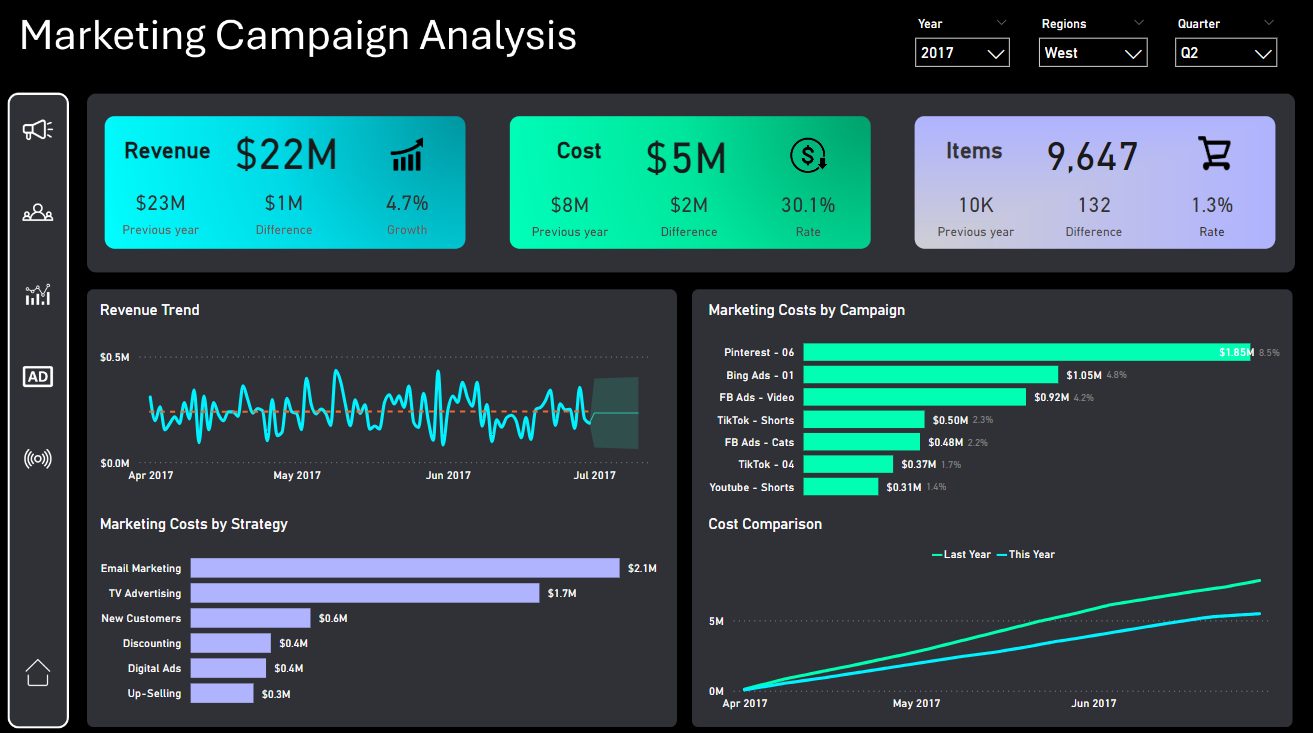Image resolution: width=1313 pixels, height=733 pixels.
Task: Click the $1.85M Pinterest data label
Action: click(x=1235, y=353)
